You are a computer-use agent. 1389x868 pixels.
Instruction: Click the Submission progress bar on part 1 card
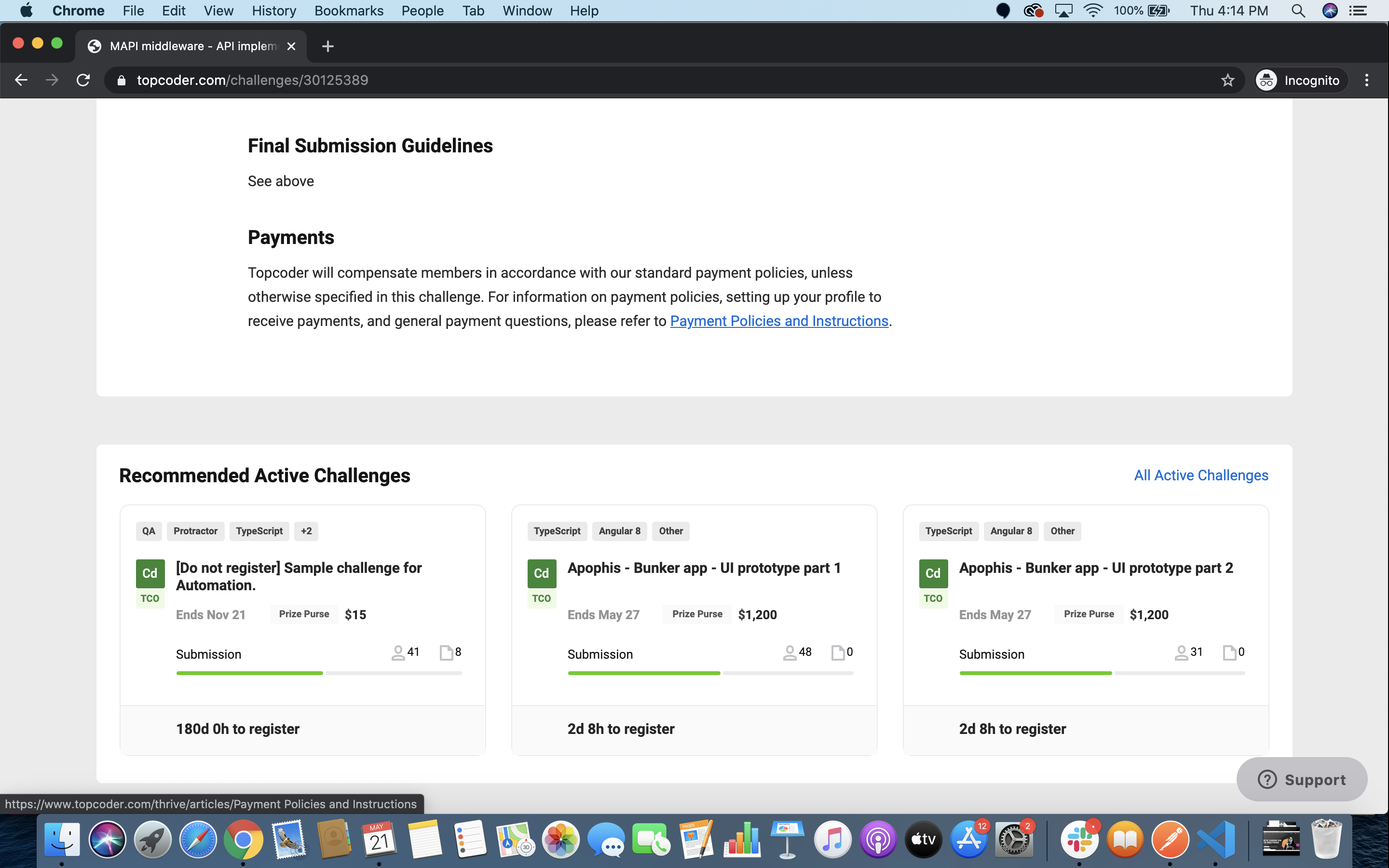(x=710, y=673)
